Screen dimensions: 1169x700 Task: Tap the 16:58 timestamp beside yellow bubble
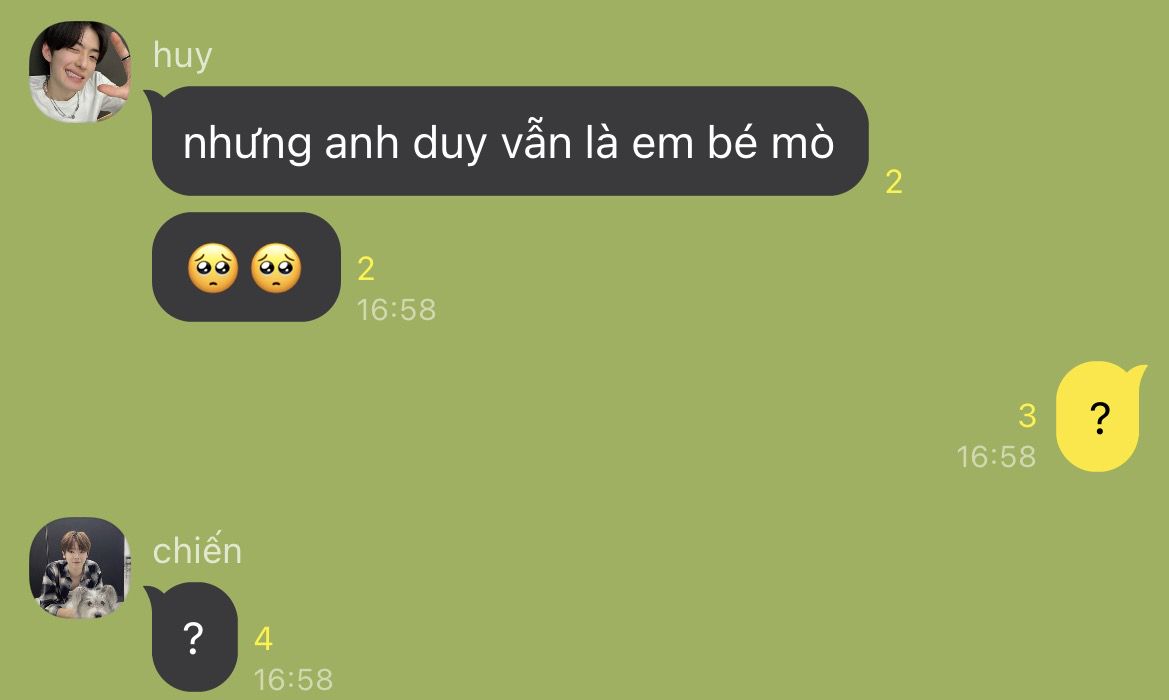pos(996,457)
